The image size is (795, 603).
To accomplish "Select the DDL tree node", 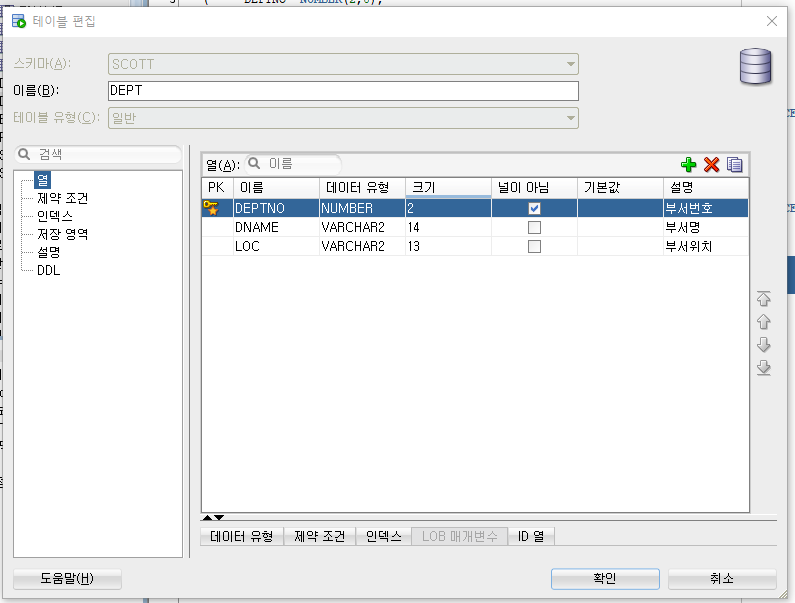I will tap(49, 270).
